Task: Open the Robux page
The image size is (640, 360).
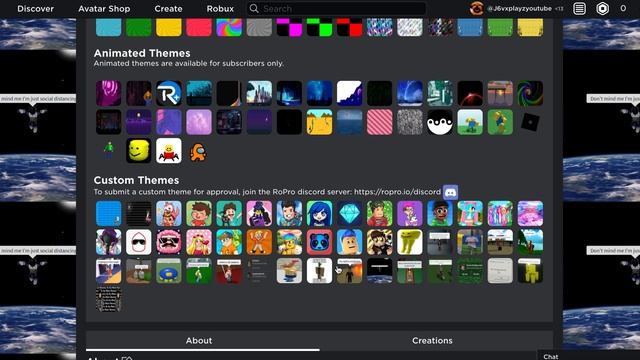Action: click(x=220, y=9)
